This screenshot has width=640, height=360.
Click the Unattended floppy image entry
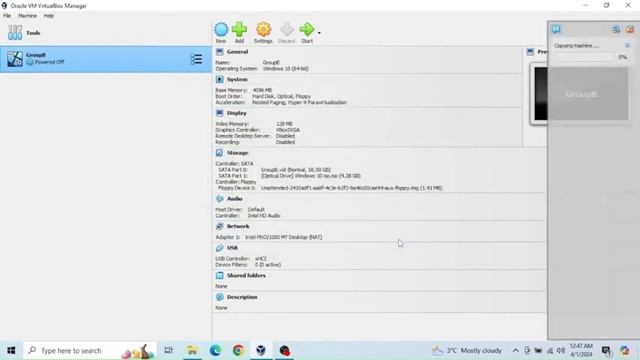pos(351,188)
